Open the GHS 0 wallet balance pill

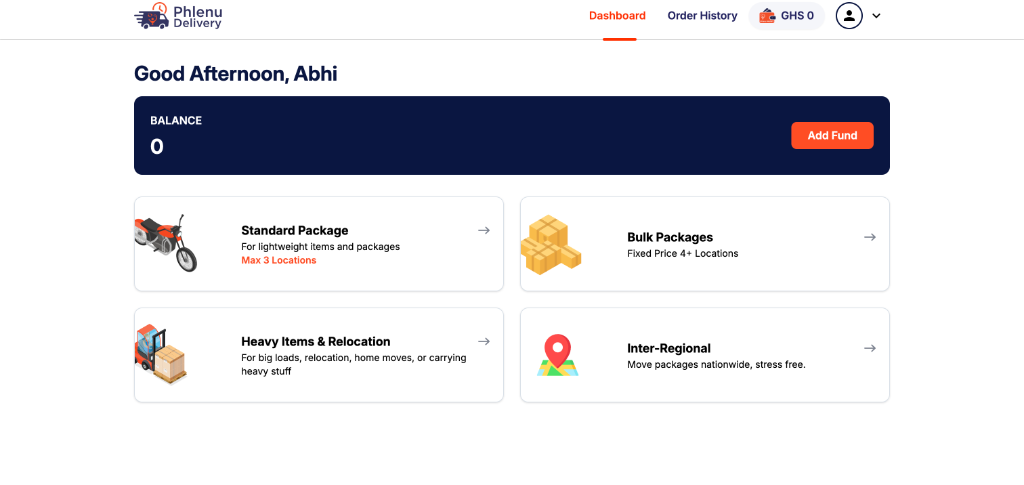click(787, 16)
